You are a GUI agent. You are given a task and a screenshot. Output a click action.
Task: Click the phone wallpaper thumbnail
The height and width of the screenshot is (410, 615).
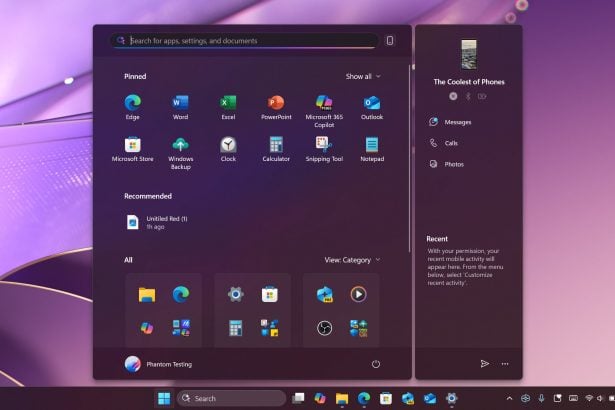click(x=469, y=54)
